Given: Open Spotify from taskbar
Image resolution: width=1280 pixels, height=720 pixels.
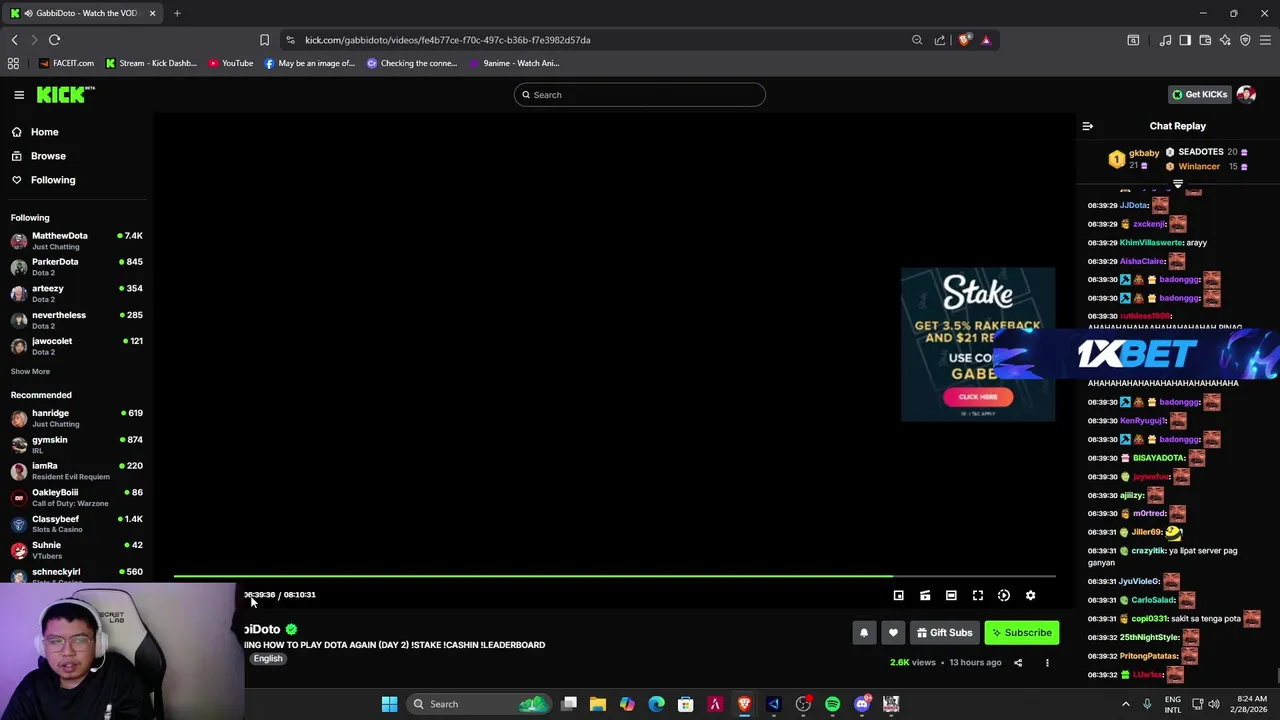Looking at the screenshot, I should click(832, 704).
